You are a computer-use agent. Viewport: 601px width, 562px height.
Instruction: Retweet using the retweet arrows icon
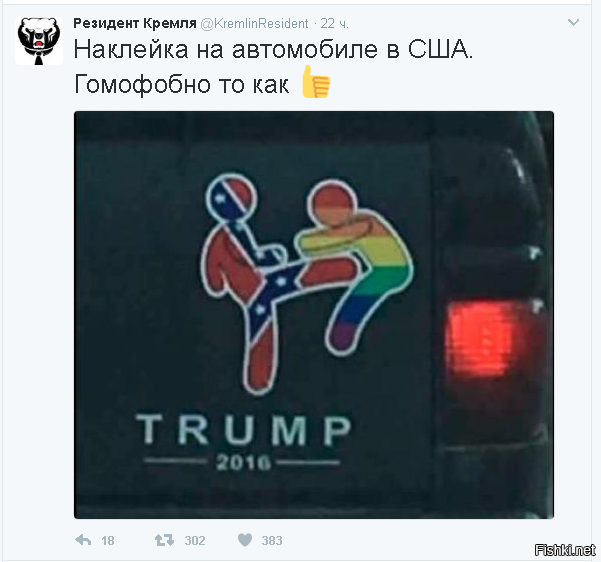pos(164,540)
